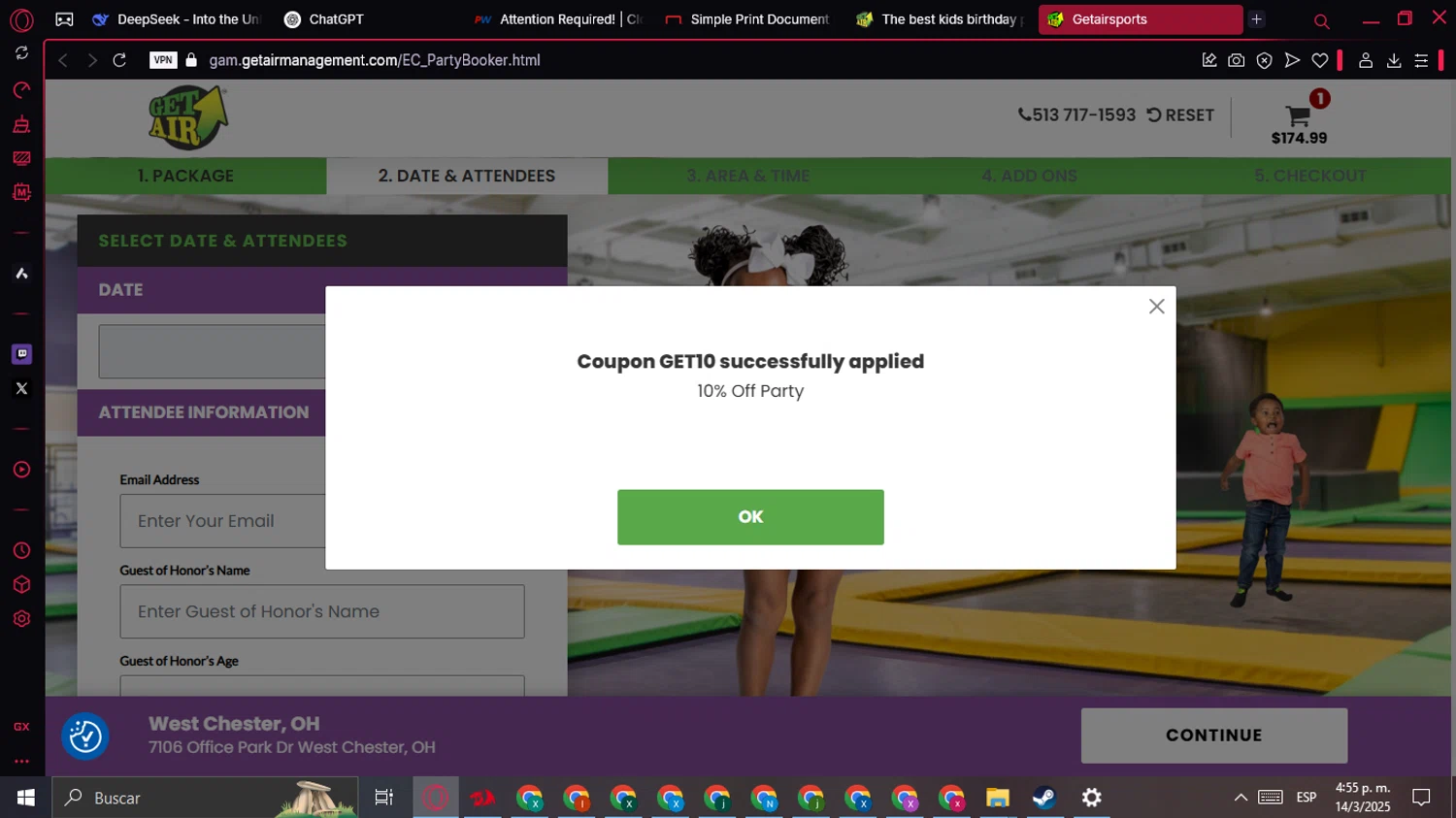Open the sidebar Settings gear icon
1456x818 pixels.
(21, 619)
